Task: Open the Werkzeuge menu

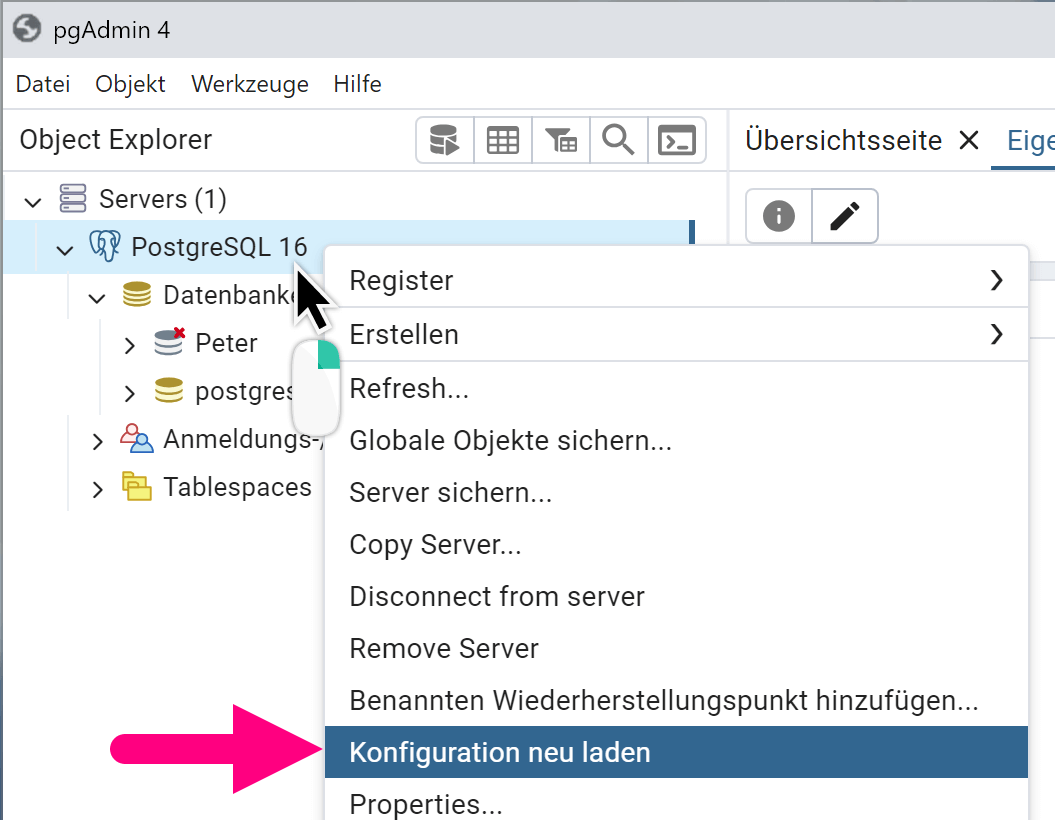Action: click(x=250, y=84)
